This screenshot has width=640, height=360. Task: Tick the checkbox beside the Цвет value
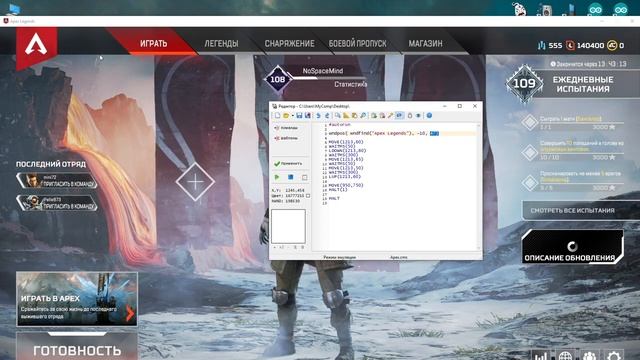pos(308,196)
